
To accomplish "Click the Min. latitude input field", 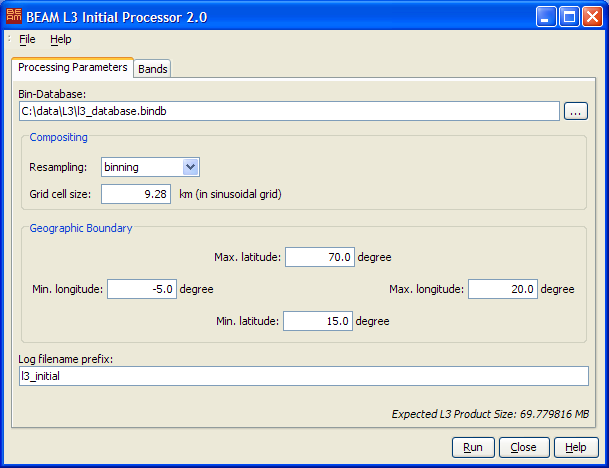I will [318, 321].
